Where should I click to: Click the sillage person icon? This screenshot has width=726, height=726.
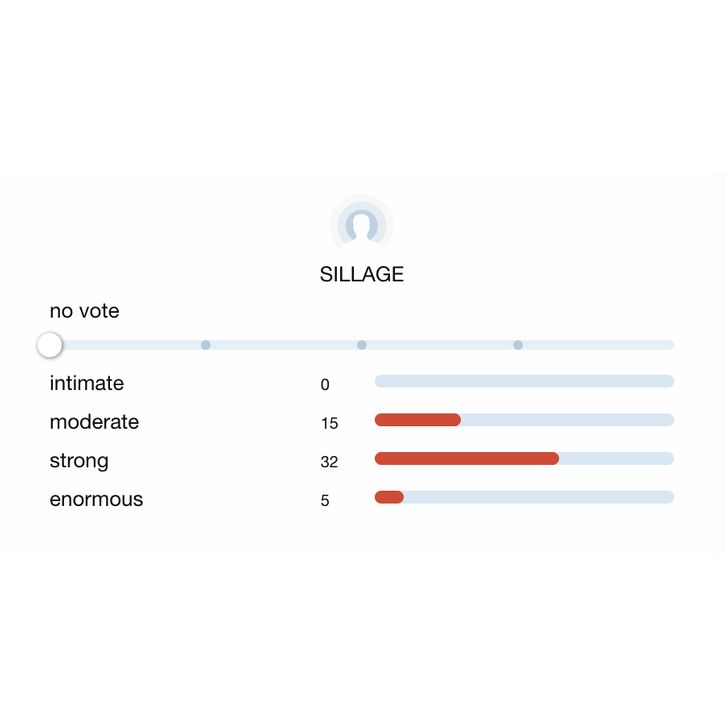(x=362, y=224)
